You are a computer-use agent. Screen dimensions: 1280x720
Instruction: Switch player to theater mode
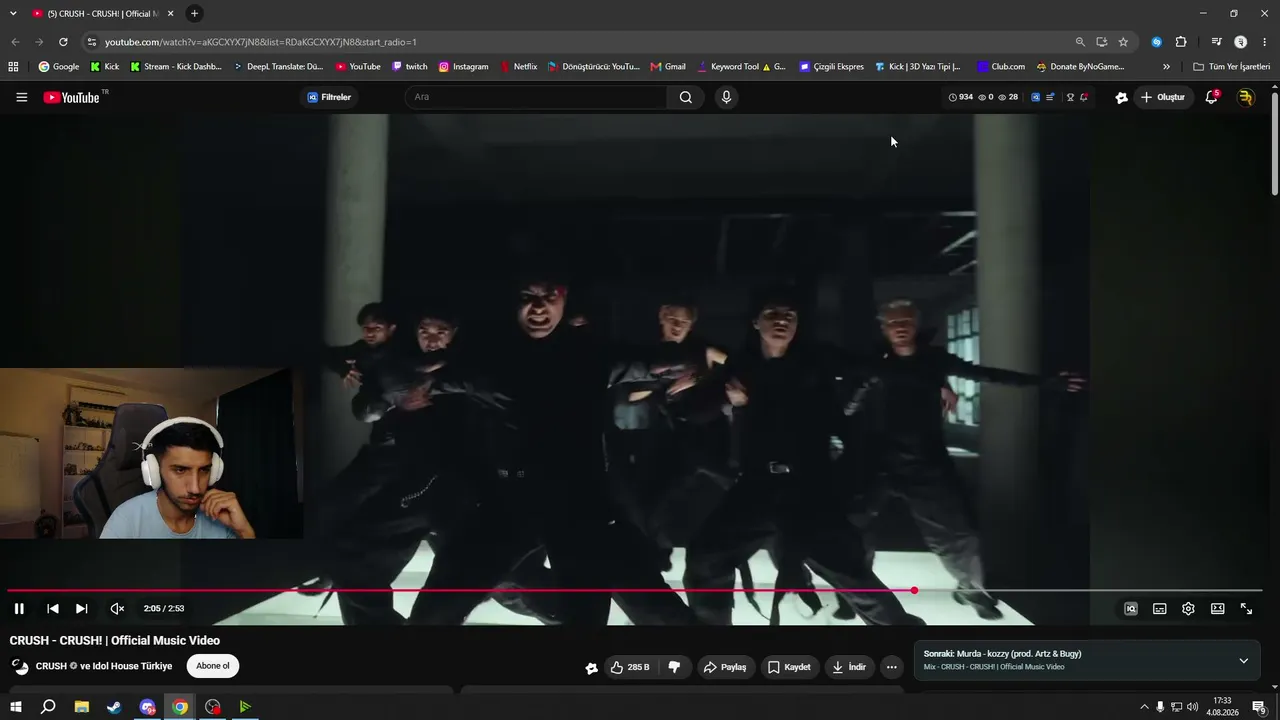(1217, 608)
